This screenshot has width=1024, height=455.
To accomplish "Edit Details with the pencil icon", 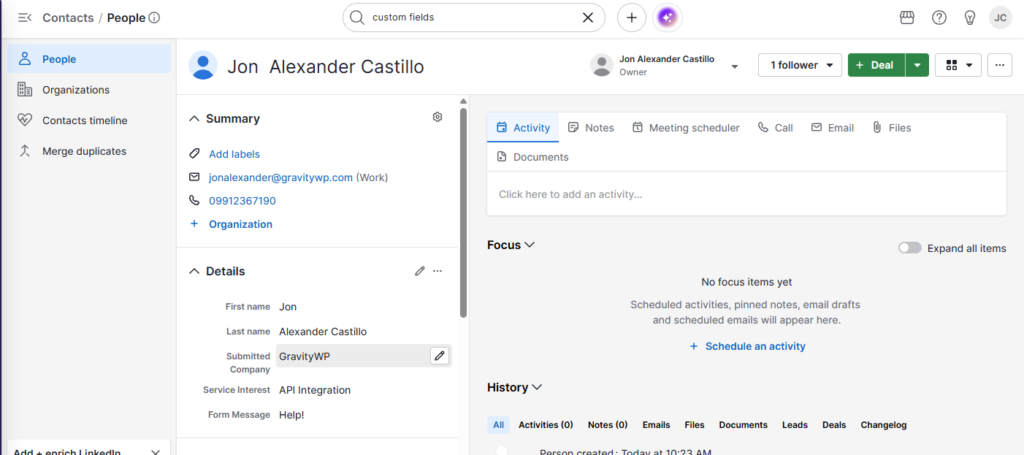I will [420, 271].
